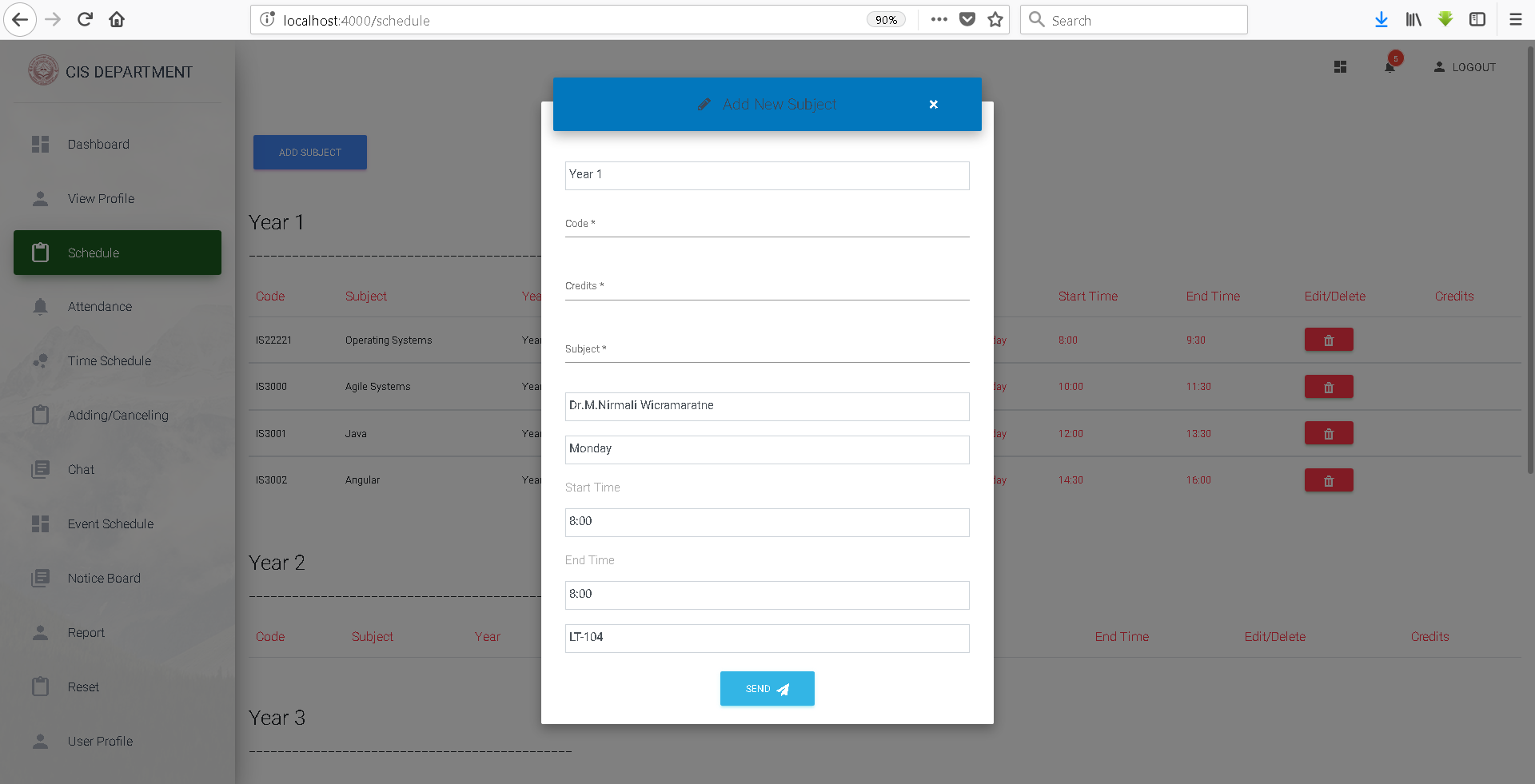Go to browser home page icon
The image size is (1535, 784).
point(117,20)
